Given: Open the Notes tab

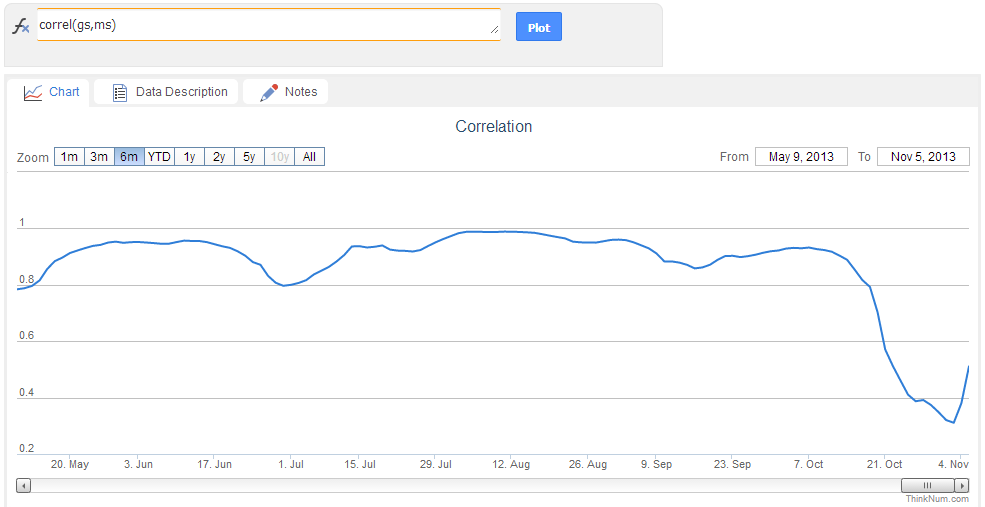Looking at the screenshot, I should 300,92.
